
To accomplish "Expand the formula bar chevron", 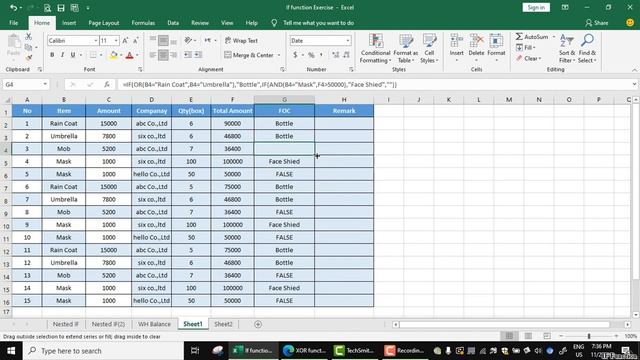I will coord(634,84).
